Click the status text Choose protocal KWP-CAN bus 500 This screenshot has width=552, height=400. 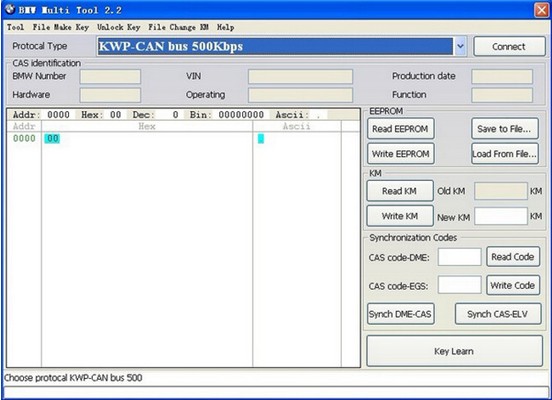tap(73, 378)
